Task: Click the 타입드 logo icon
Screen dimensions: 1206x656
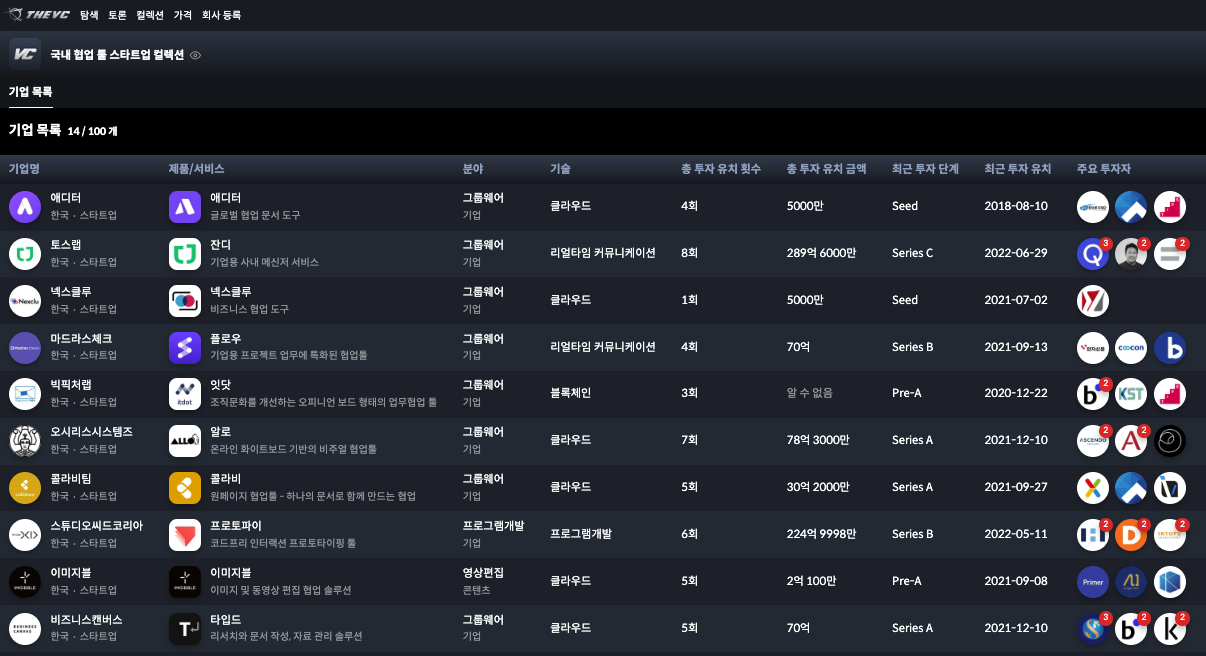Action: (x=185, y=628)
